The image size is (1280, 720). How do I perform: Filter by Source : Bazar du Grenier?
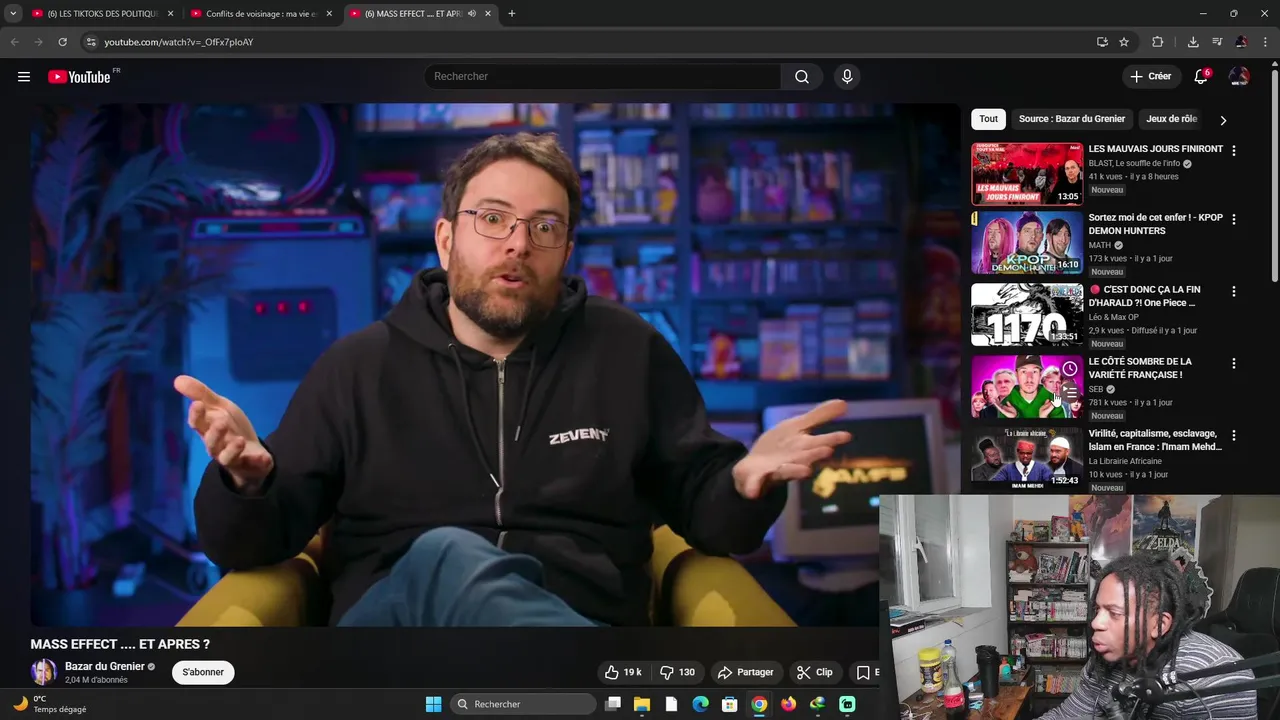click(1072, 119)
